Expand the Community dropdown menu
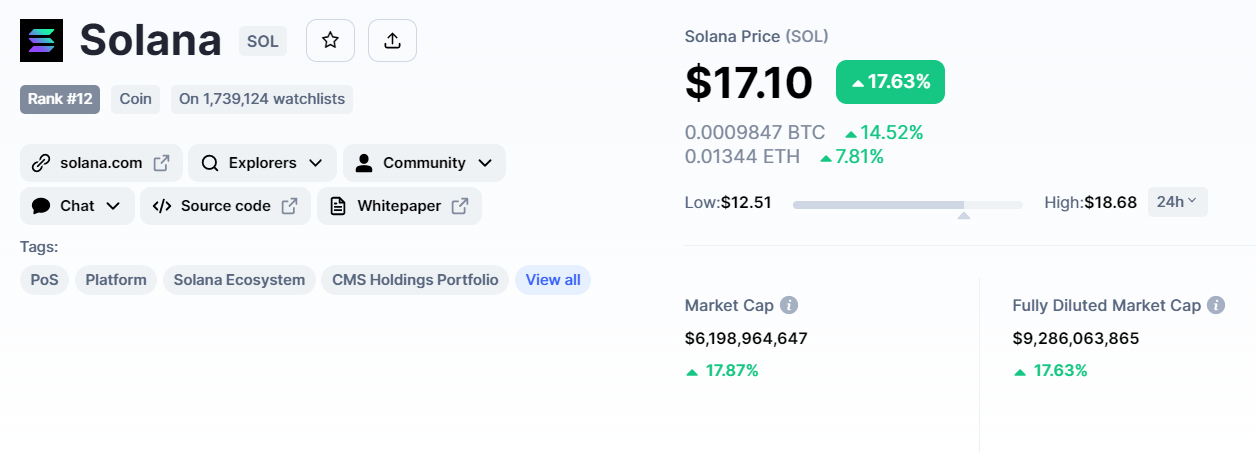The height and width of the screenshot is (453, 1256). click(x=424, y=163)
